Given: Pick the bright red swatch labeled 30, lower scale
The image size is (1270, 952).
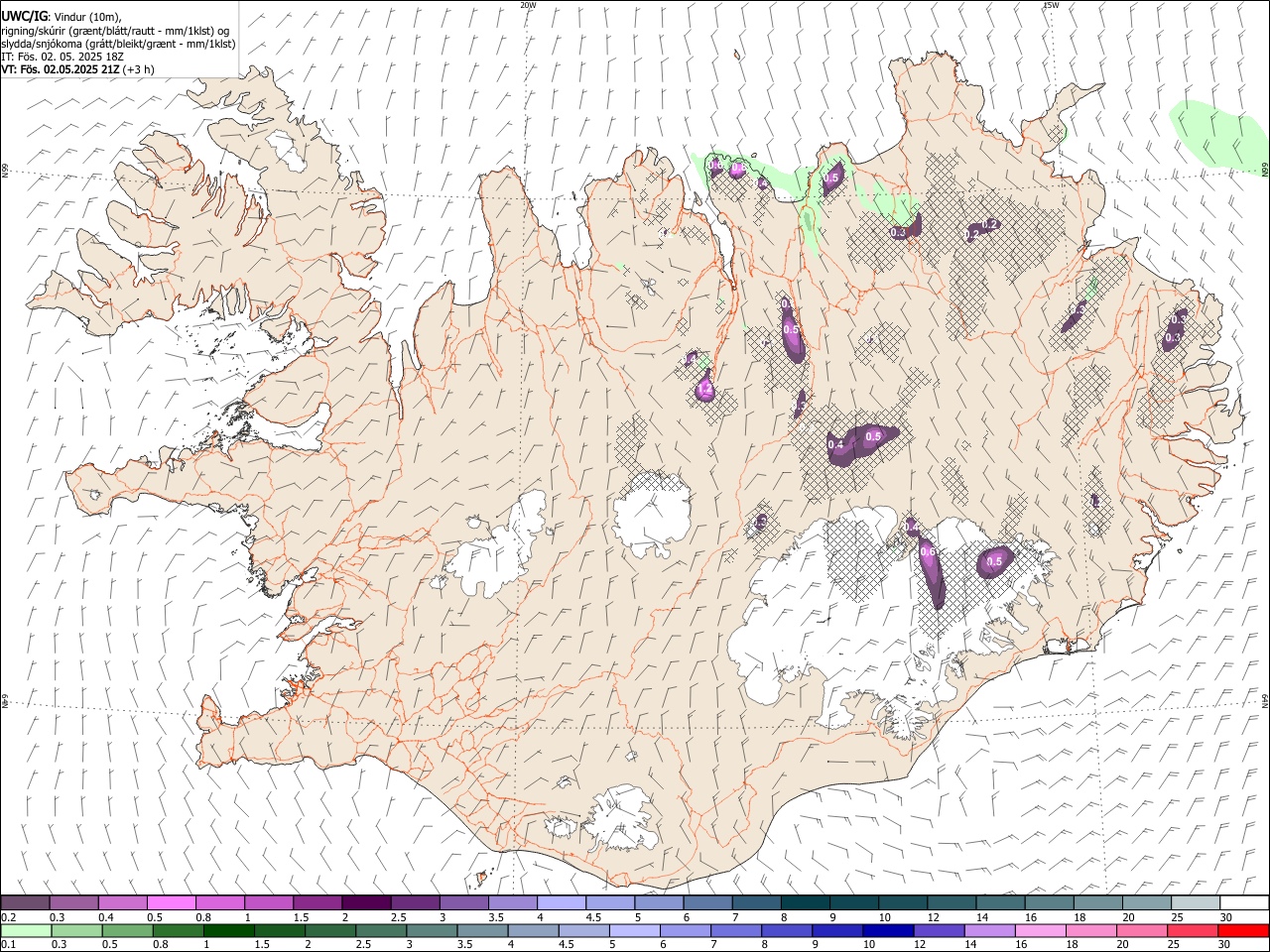Looking at the screenshot, I should click(1242, 930).
